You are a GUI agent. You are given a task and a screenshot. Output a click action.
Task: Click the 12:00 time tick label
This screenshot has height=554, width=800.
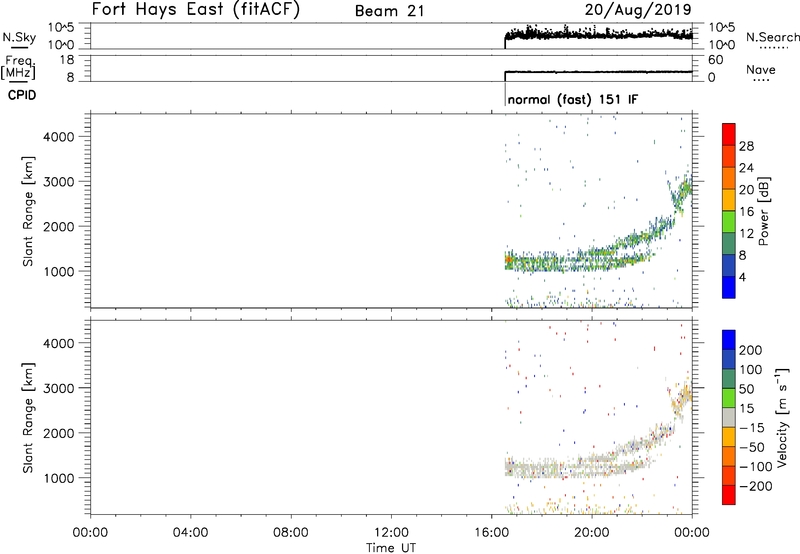click(x=391, y=533)
